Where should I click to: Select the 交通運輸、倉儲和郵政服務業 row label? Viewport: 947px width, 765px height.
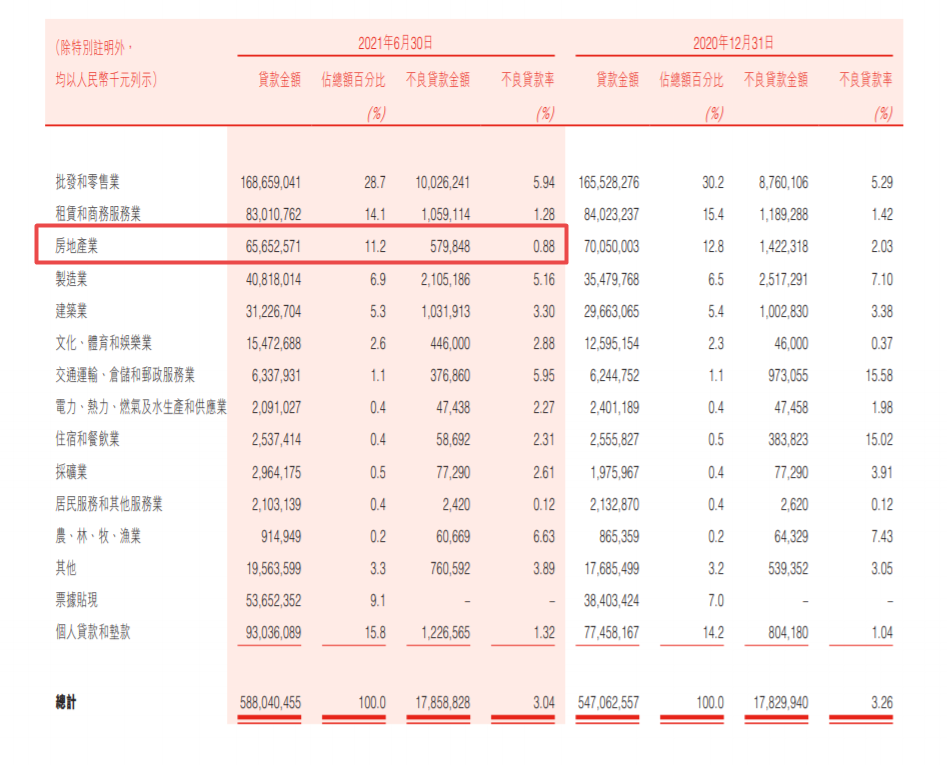coord(125,376)
